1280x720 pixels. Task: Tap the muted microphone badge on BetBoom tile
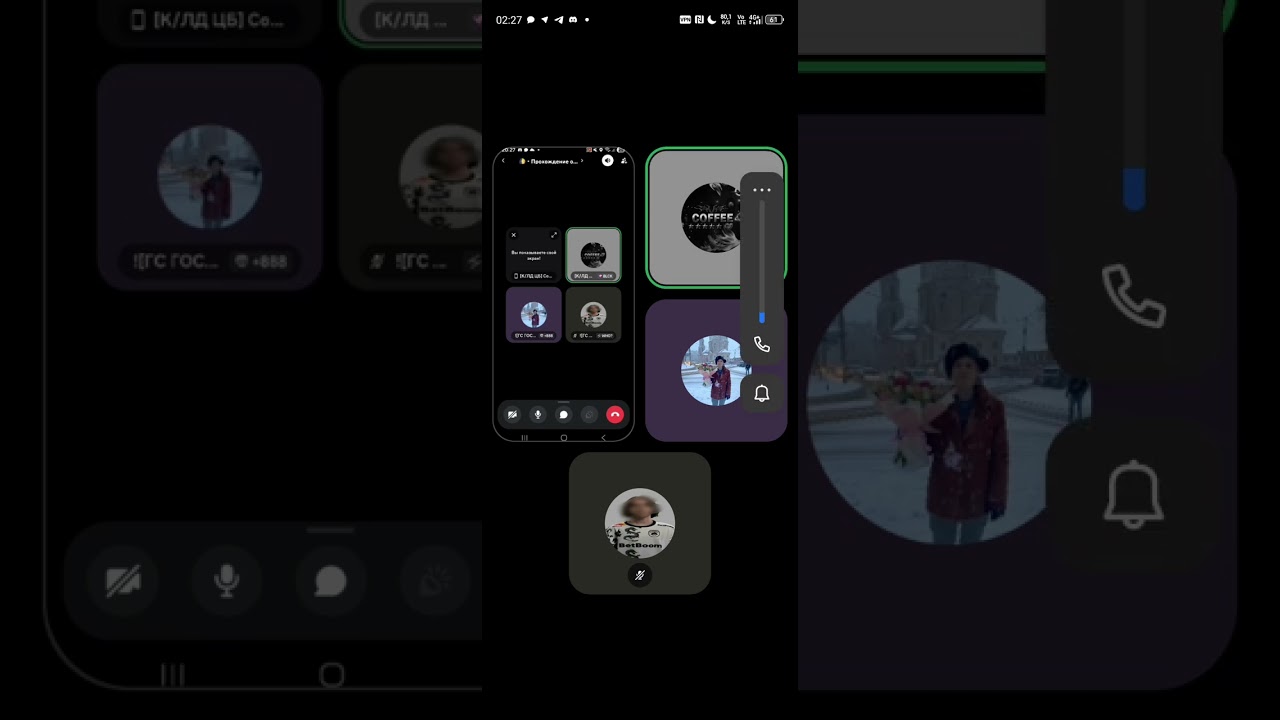(640, 575)
